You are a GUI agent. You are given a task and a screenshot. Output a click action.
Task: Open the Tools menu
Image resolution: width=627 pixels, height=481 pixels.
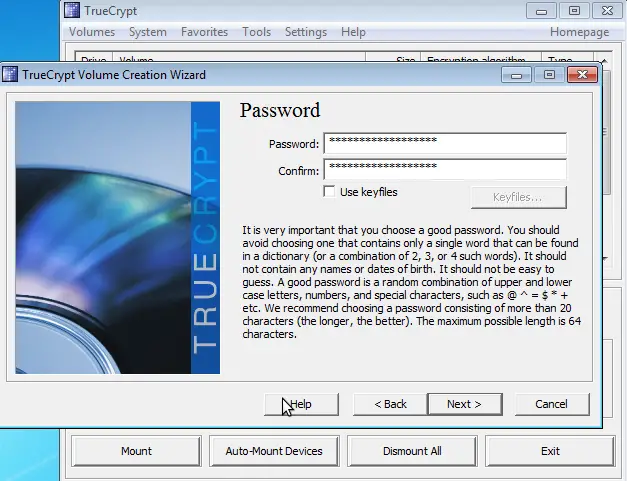click(256, 32)
